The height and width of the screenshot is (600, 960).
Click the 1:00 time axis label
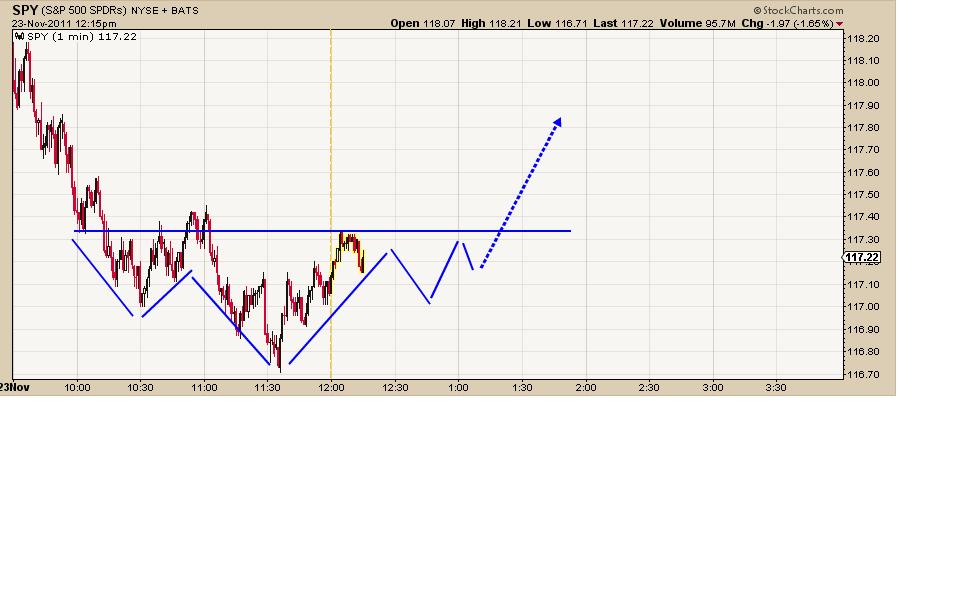coord(458,388)
